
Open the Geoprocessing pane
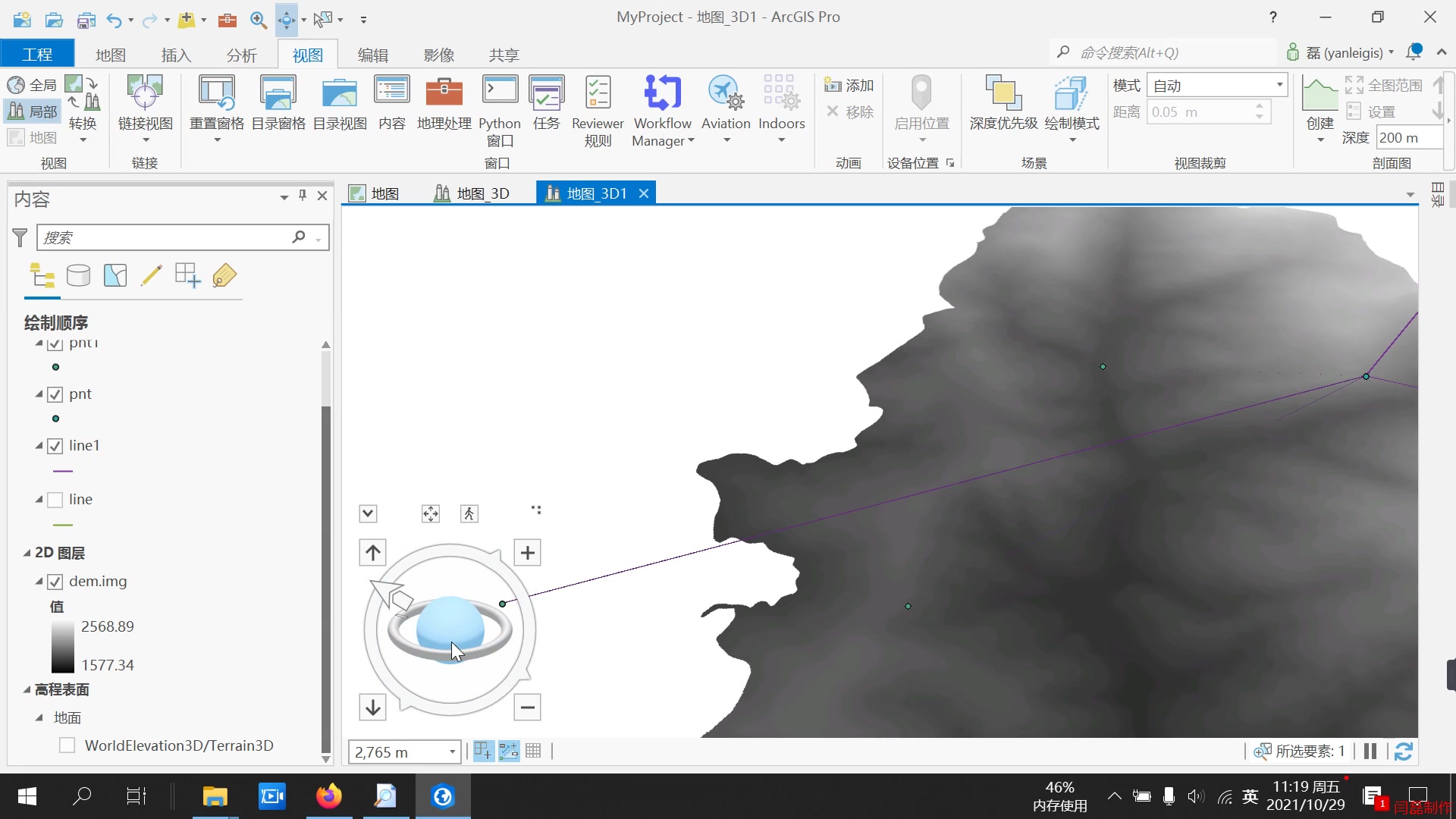[x=444, y=106]
